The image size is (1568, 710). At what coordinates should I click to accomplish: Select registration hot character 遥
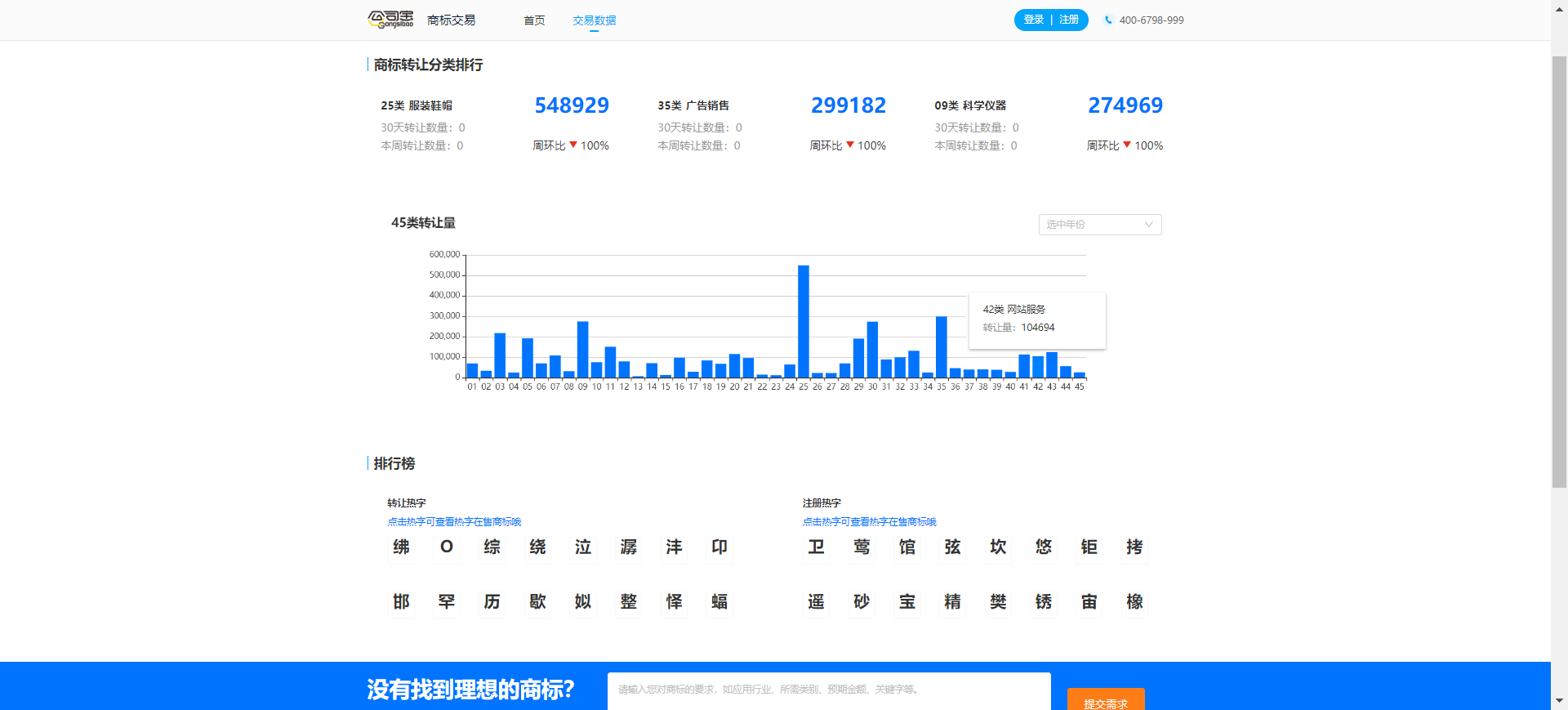pos(816,601)
